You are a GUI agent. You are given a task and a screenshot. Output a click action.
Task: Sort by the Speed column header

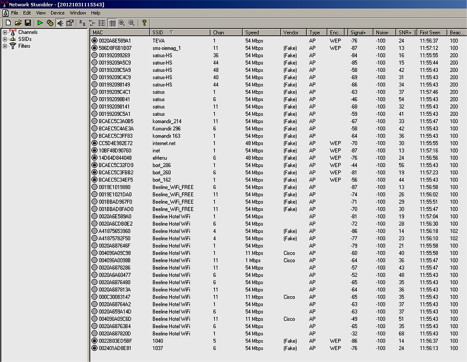(x=261, y=32)
